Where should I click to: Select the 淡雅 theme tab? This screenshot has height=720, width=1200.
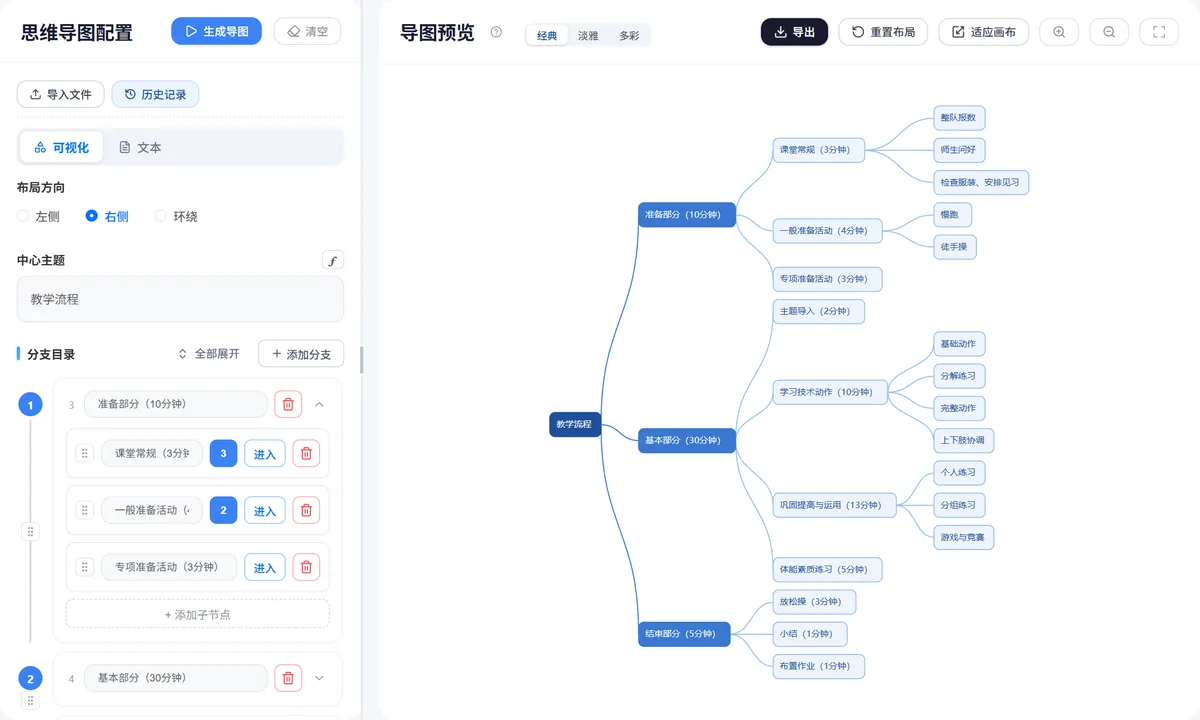pos(588,35)
